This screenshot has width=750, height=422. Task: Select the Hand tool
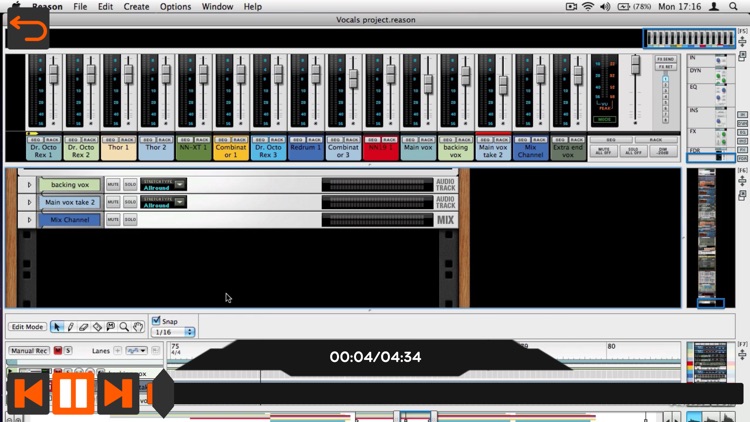tap(138, 327)
